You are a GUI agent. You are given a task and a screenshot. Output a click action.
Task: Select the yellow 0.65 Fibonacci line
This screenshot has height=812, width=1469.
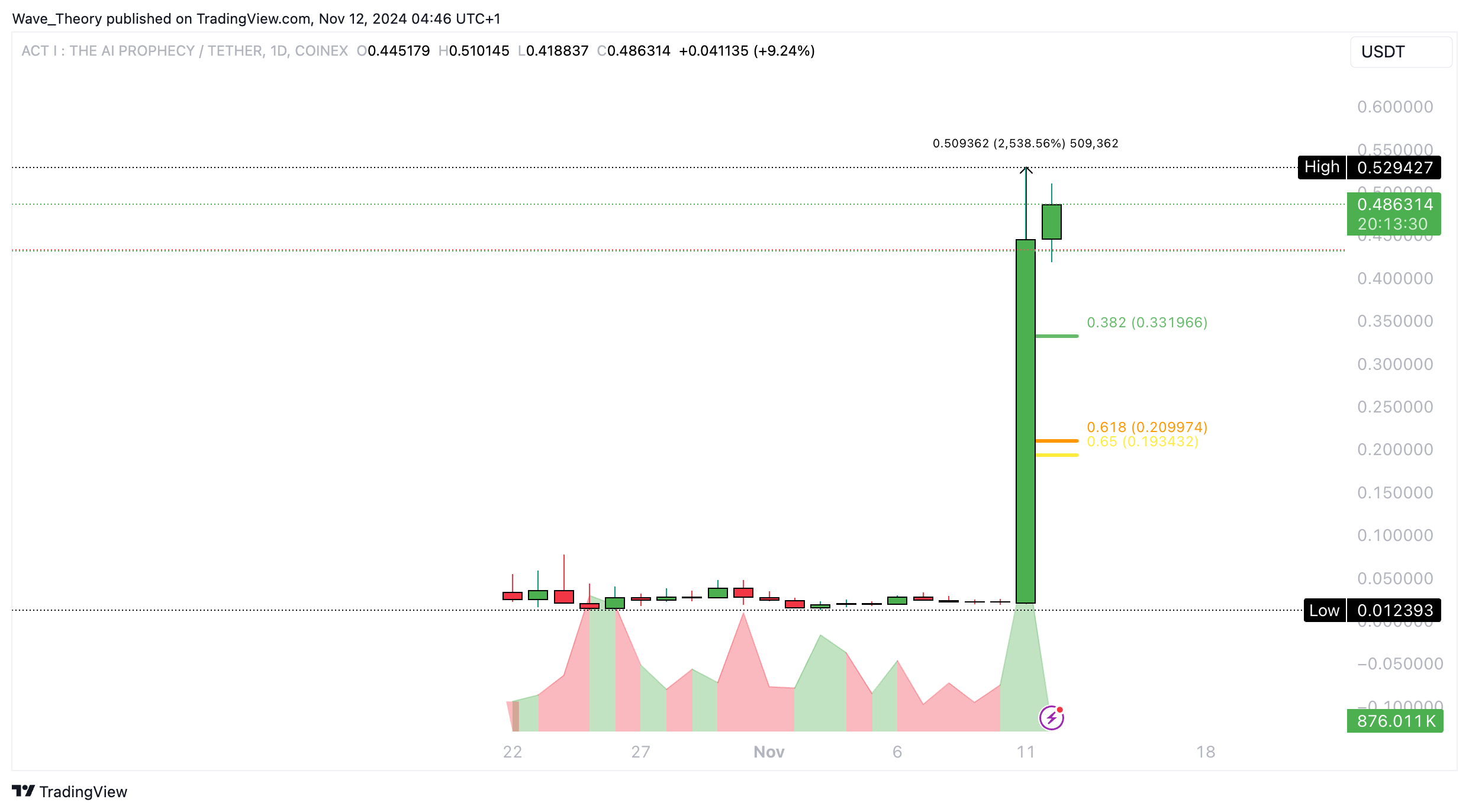click(x=1057, y=455)
